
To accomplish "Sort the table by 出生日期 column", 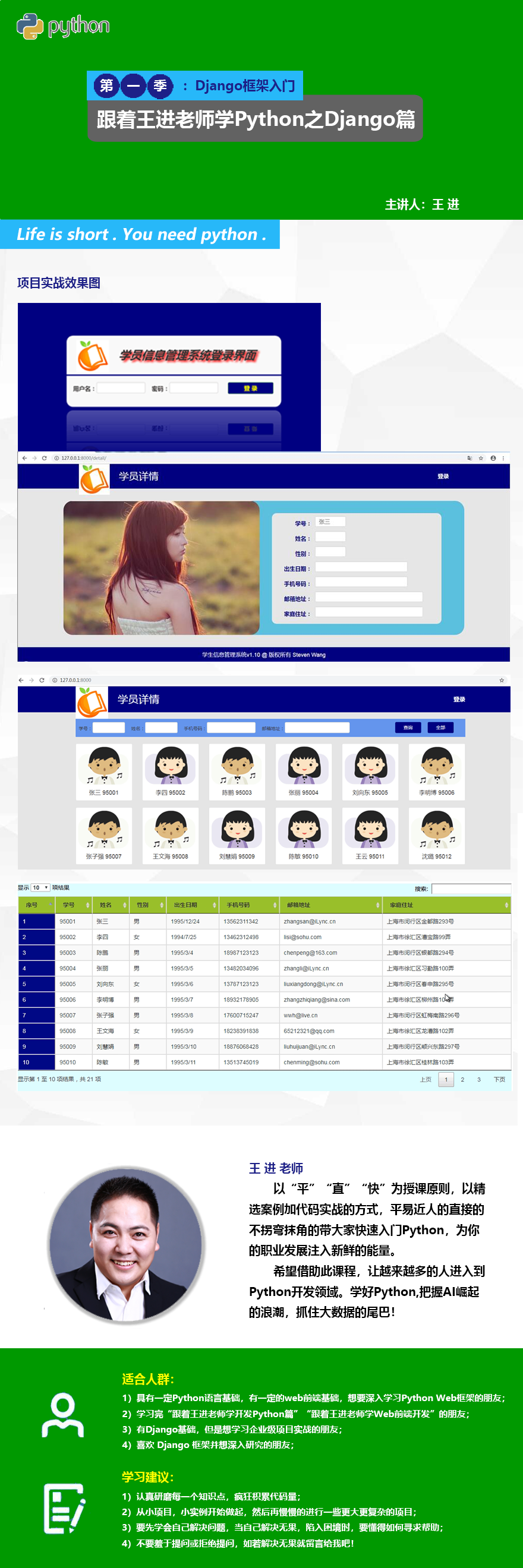I will (x=192, y=905).
